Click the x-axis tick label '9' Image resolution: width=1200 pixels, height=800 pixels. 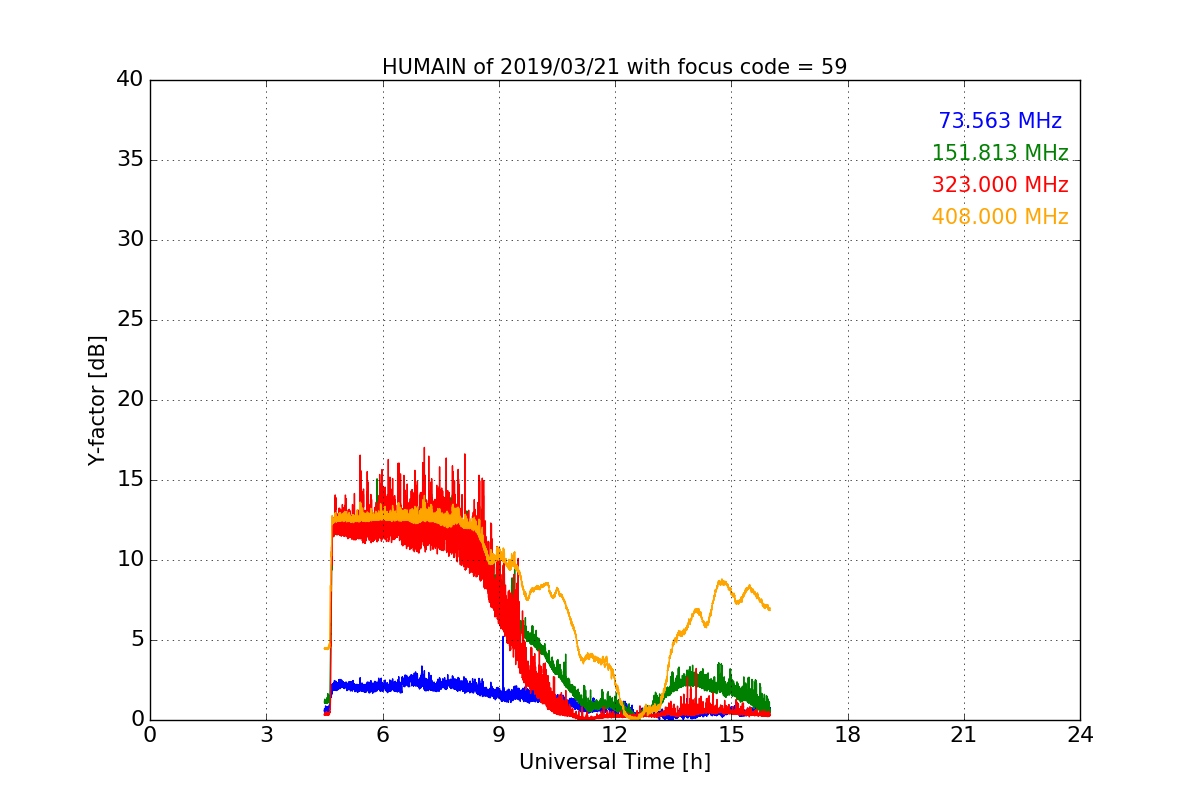[x=499, y=735]
